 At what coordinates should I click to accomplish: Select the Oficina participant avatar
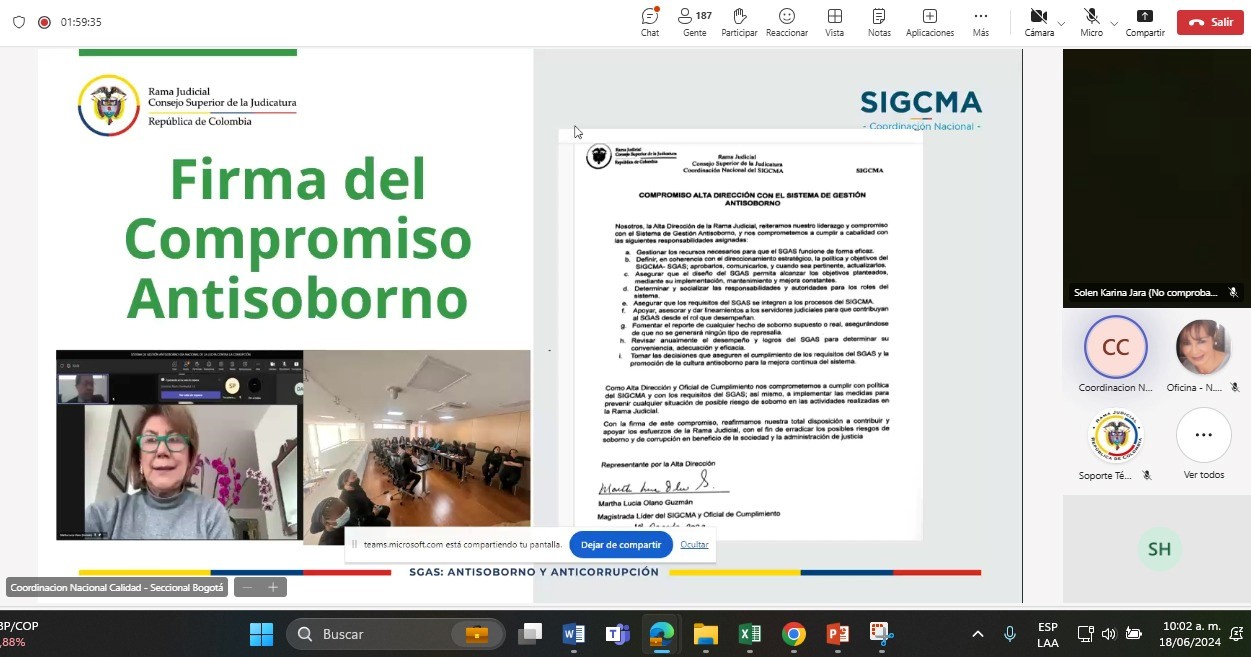point(1203,347)
